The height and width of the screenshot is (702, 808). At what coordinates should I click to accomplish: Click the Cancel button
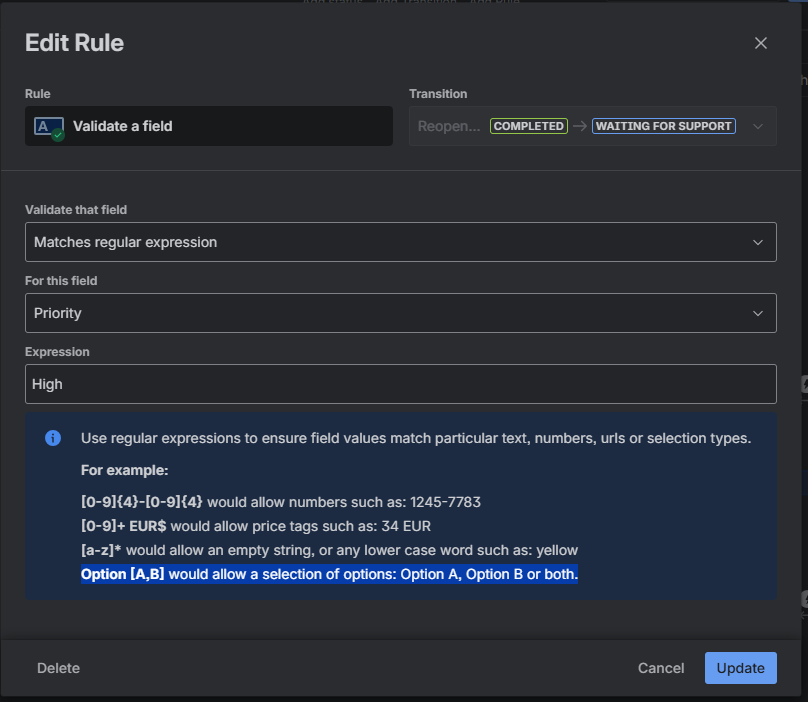pos(661,668)
